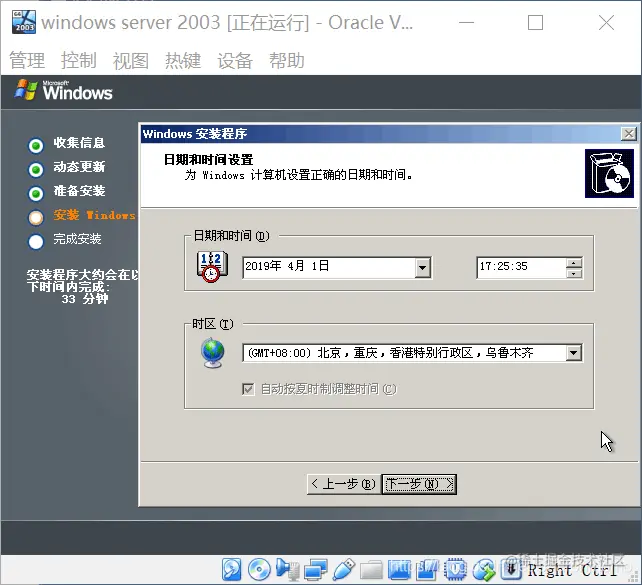
Task: Click the Right Ctrl host key label
Action: point(572,570)
